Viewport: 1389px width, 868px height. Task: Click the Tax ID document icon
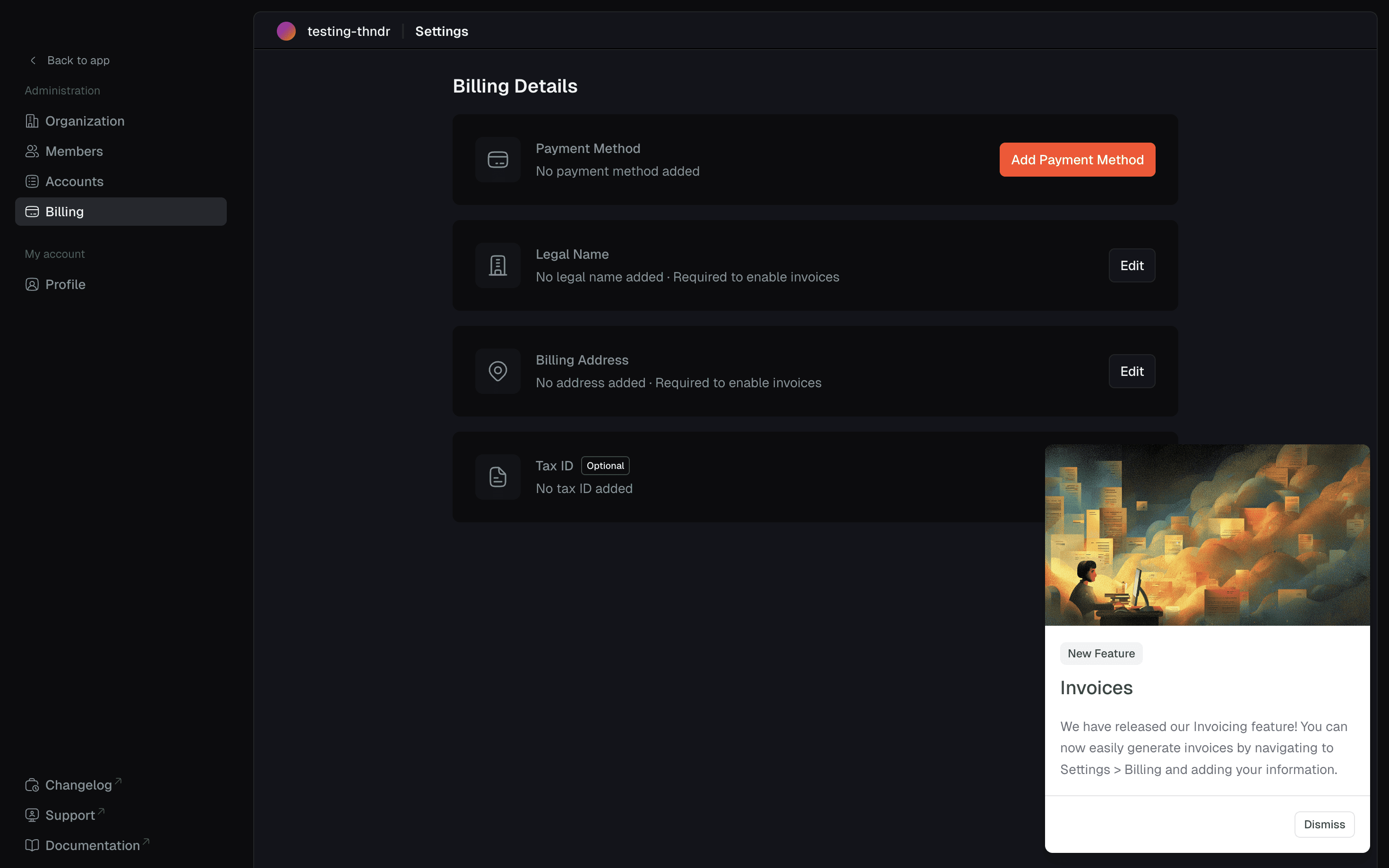497,477
